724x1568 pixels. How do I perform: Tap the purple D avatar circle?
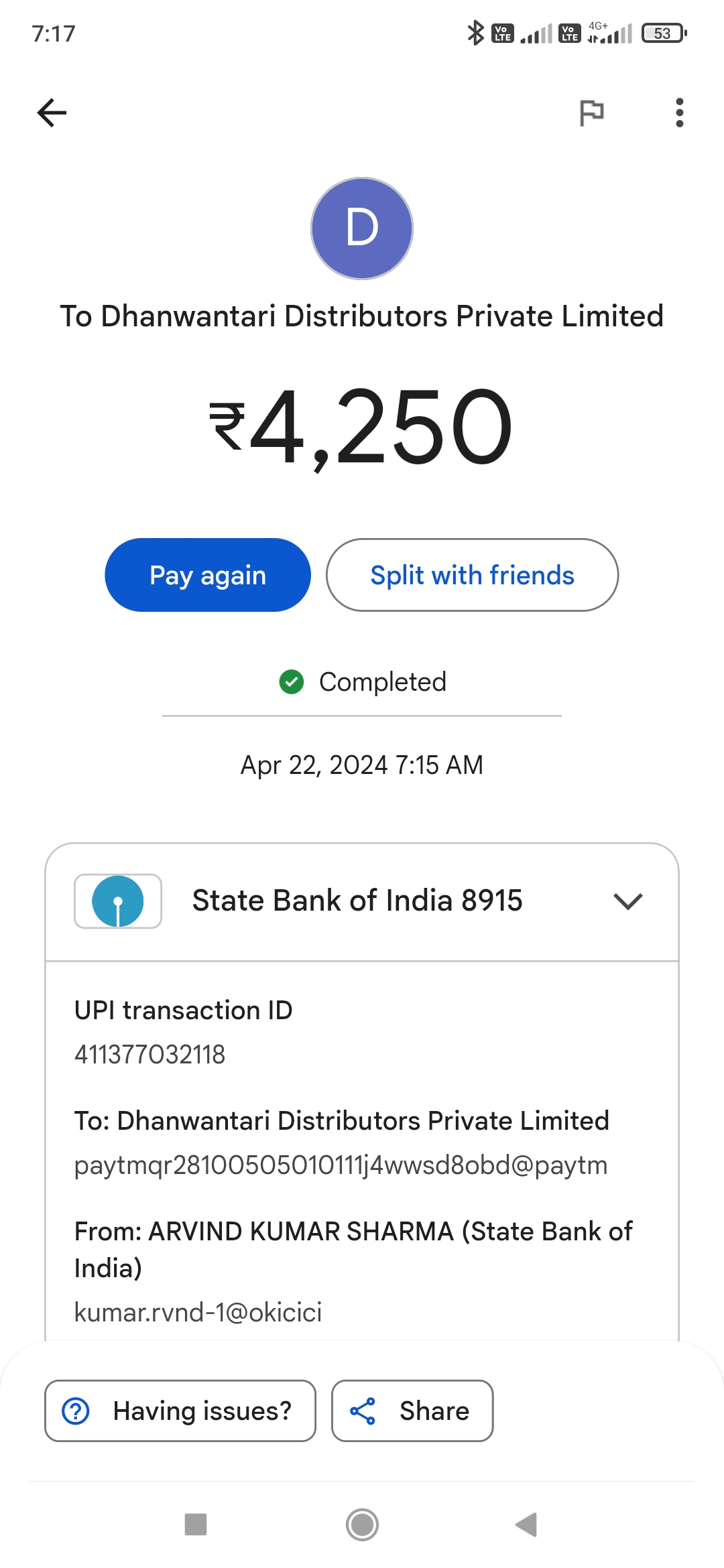point(362,228)
